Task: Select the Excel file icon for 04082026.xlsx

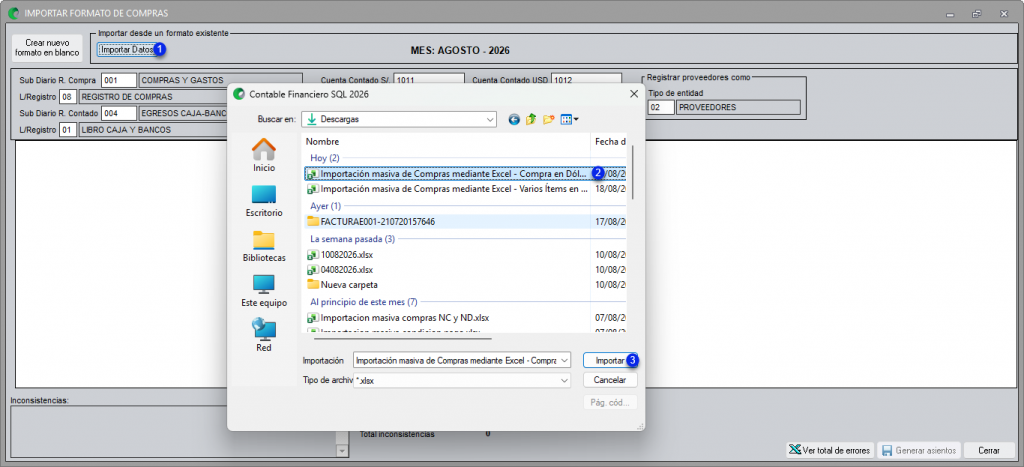Action: coord(313,270)
